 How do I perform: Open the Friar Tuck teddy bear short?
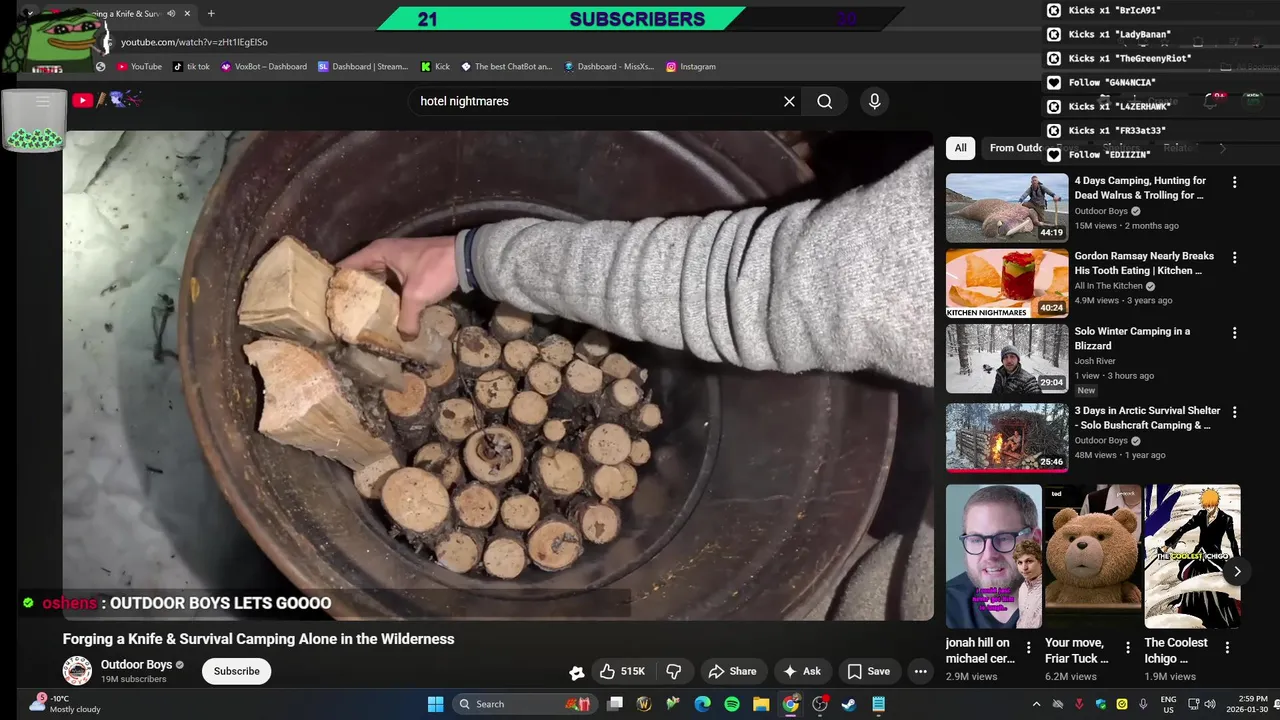1093,556
